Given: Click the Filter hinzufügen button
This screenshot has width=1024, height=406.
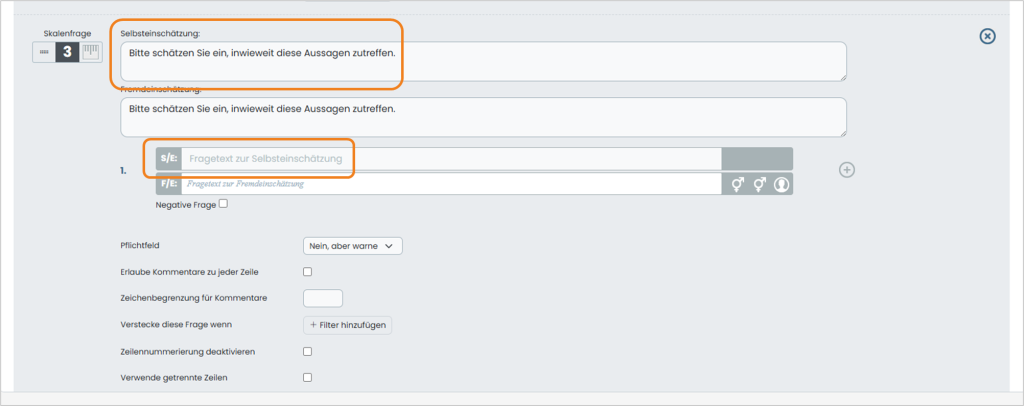Looking at the screenshot, I should 347,324.
